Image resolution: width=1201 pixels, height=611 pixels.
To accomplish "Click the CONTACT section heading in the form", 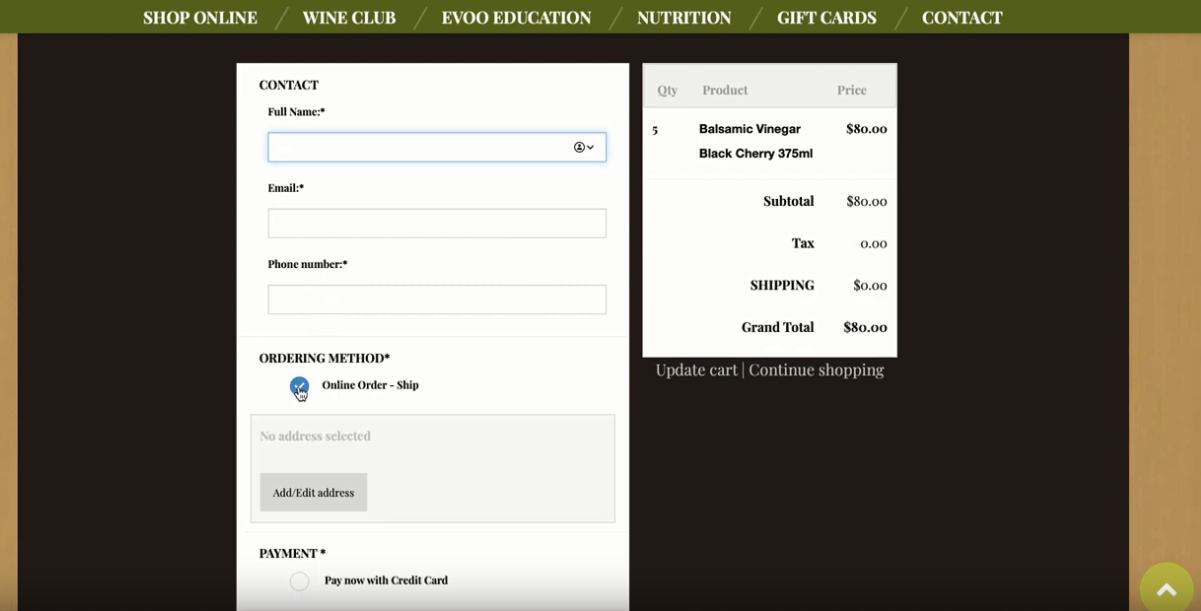I will 289,85.
